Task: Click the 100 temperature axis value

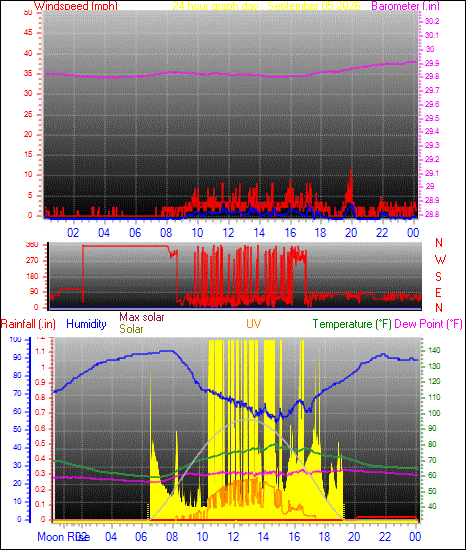Action: (x=434, y=413)
